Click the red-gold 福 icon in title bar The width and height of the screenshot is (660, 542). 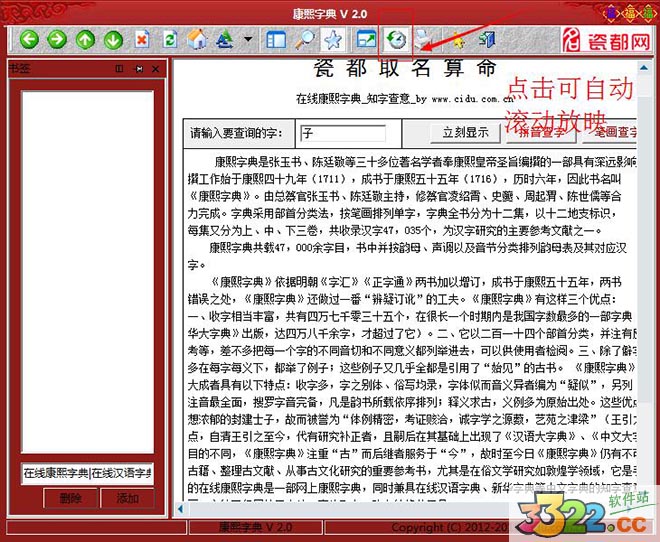[630, 13]
